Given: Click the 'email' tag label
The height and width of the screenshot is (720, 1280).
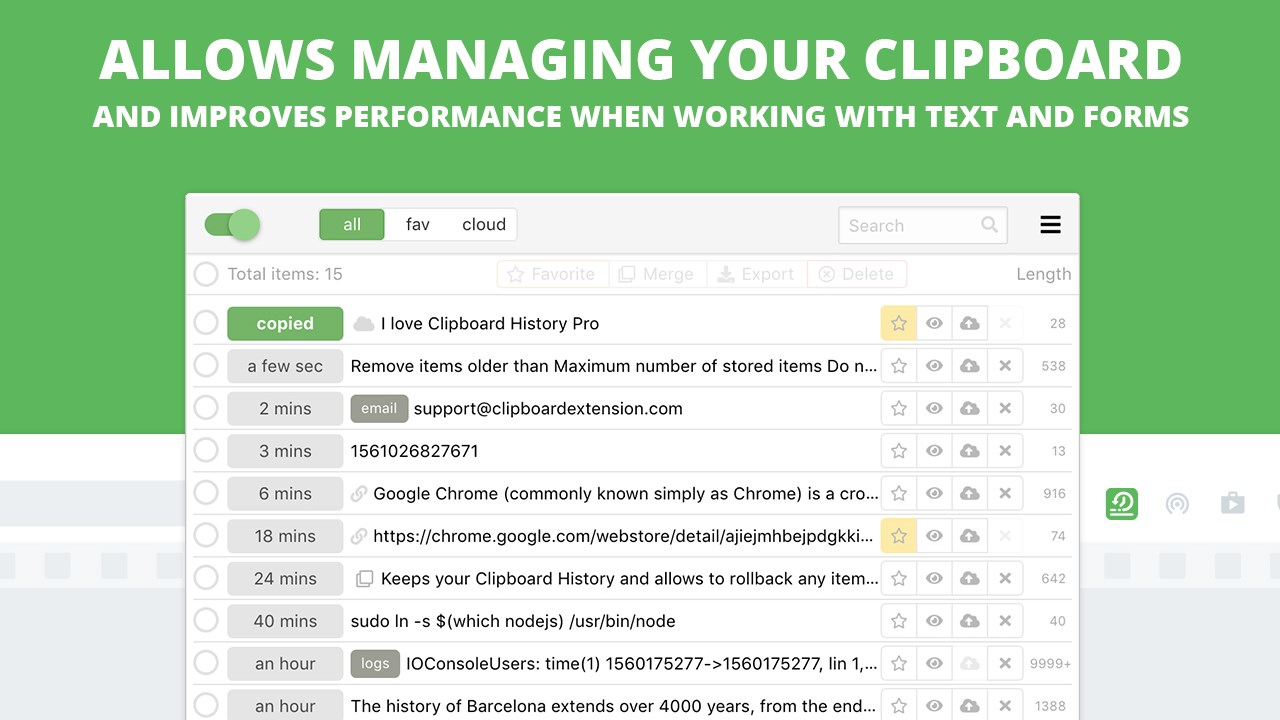Looking at the screenshot, I should tap(379, 408).
